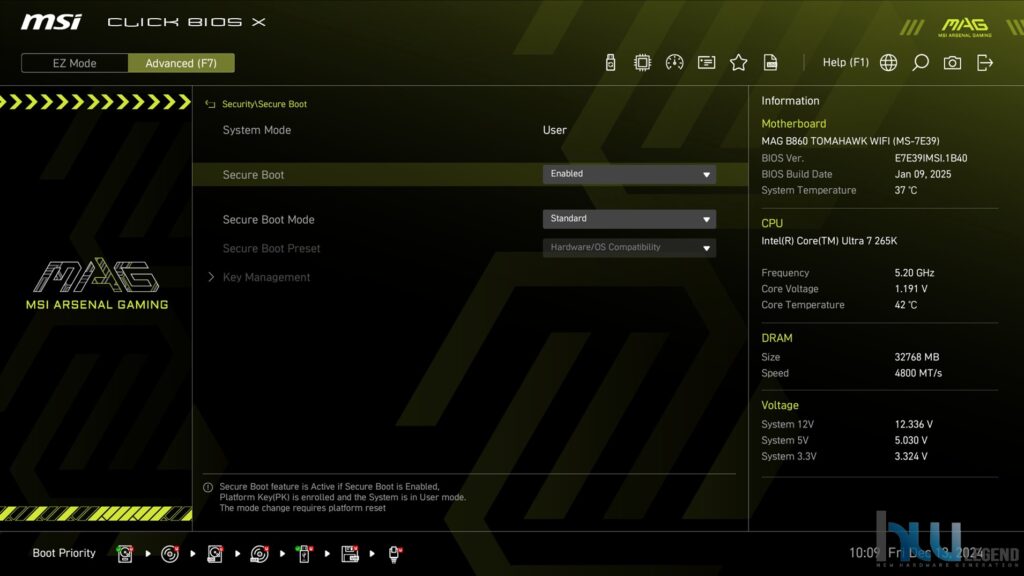
Task: Click the card-shaped icon left of the star
Action: click(x=707, y=63)
